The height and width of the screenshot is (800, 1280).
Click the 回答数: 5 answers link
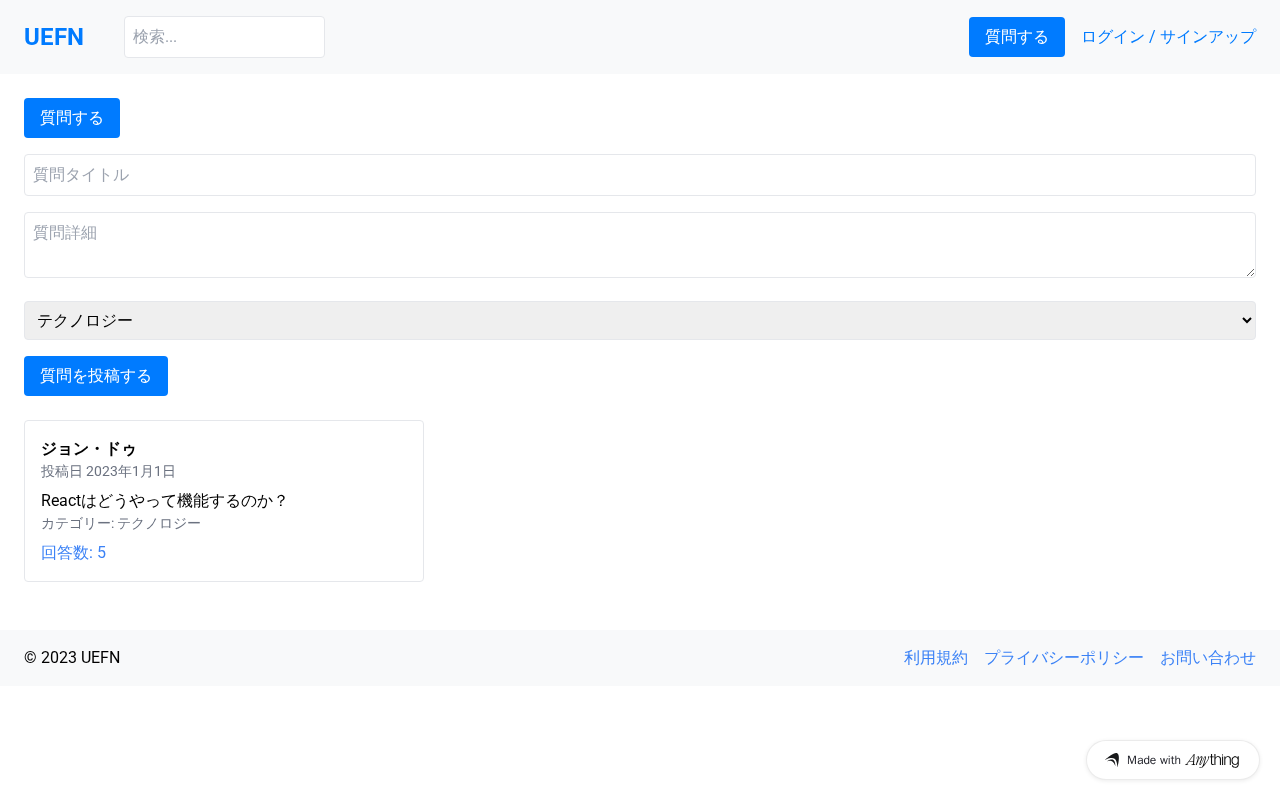73,553
